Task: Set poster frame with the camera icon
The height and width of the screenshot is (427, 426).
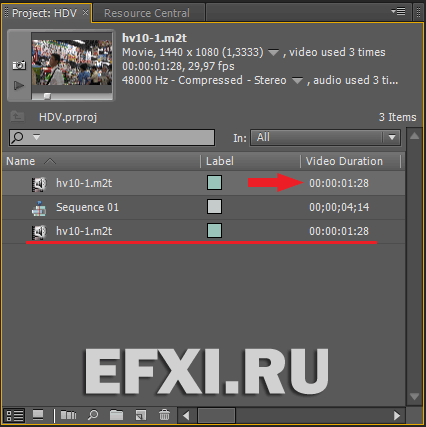Action: [19, 65]
